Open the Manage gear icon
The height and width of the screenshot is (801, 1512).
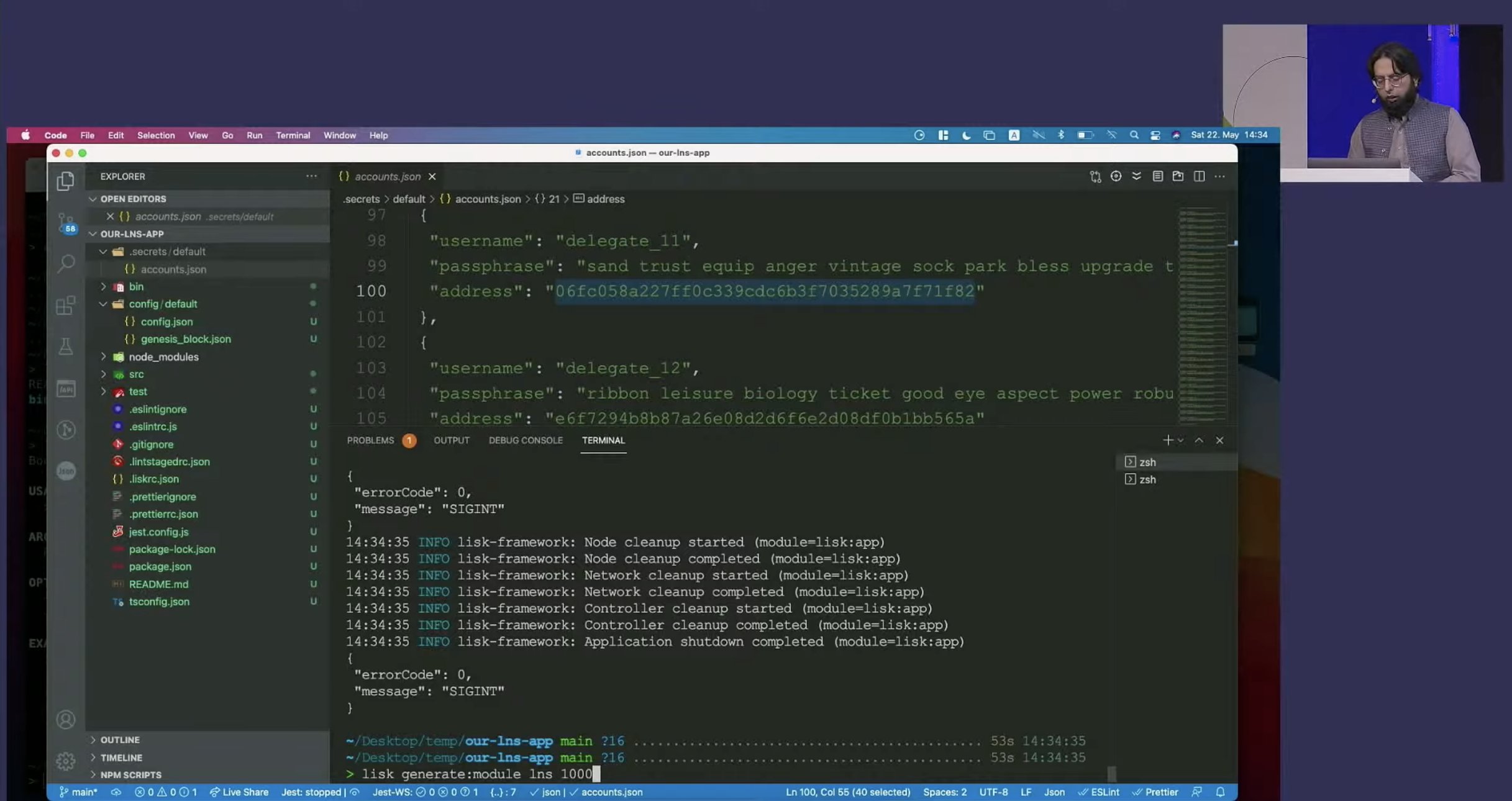point(66,761)
